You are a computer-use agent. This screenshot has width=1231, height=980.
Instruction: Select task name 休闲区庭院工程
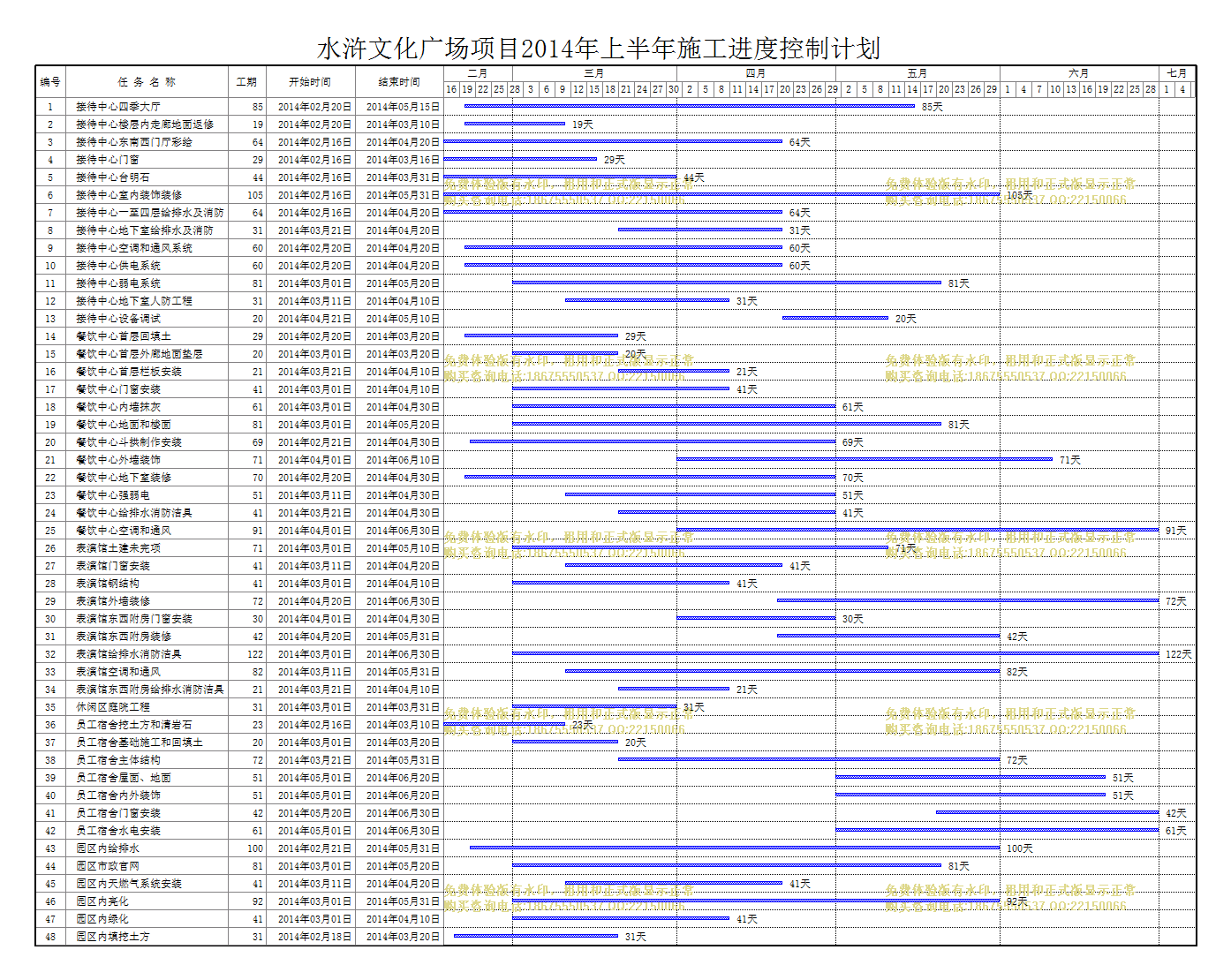point(113,707)
